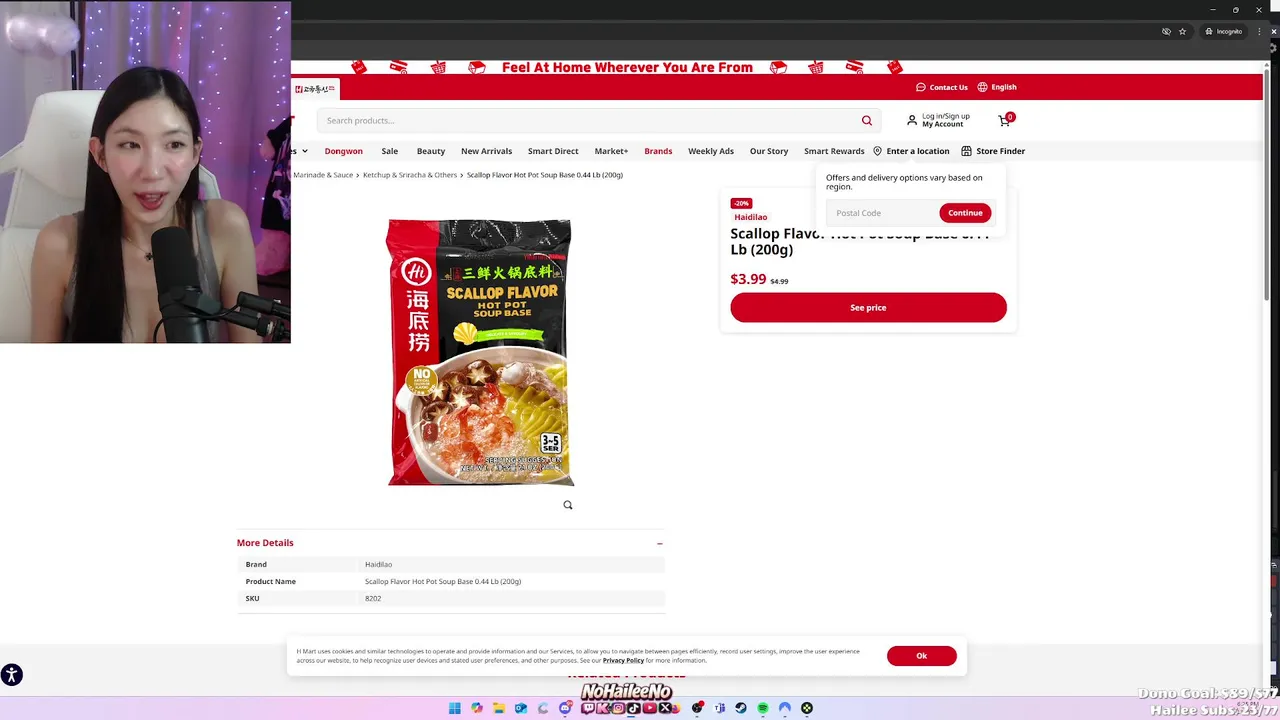Zoom the product image with magnifier icon
Viewport: 1280px width, 720px height.
(x=568, y=505)
